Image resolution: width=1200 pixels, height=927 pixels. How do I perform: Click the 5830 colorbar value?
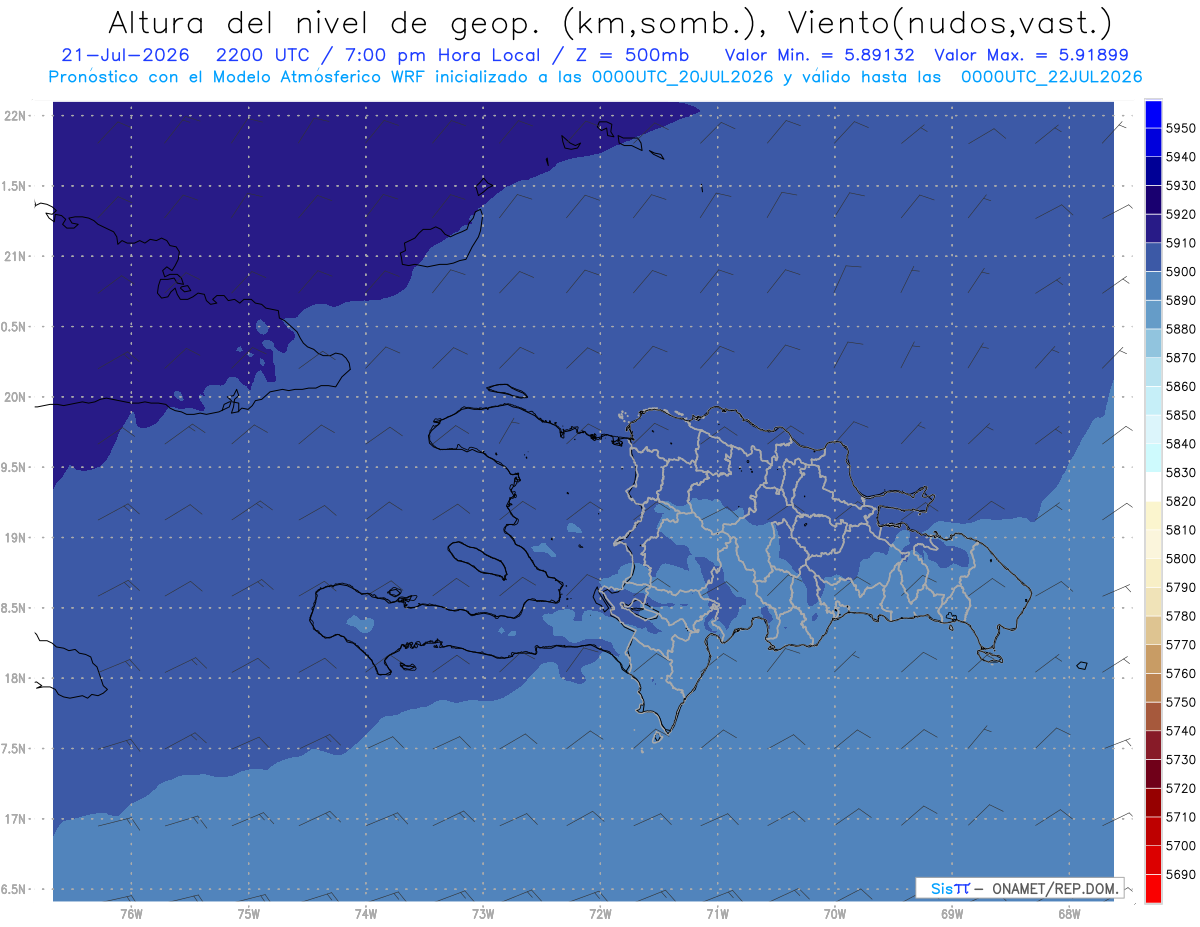pos(1181,473)
